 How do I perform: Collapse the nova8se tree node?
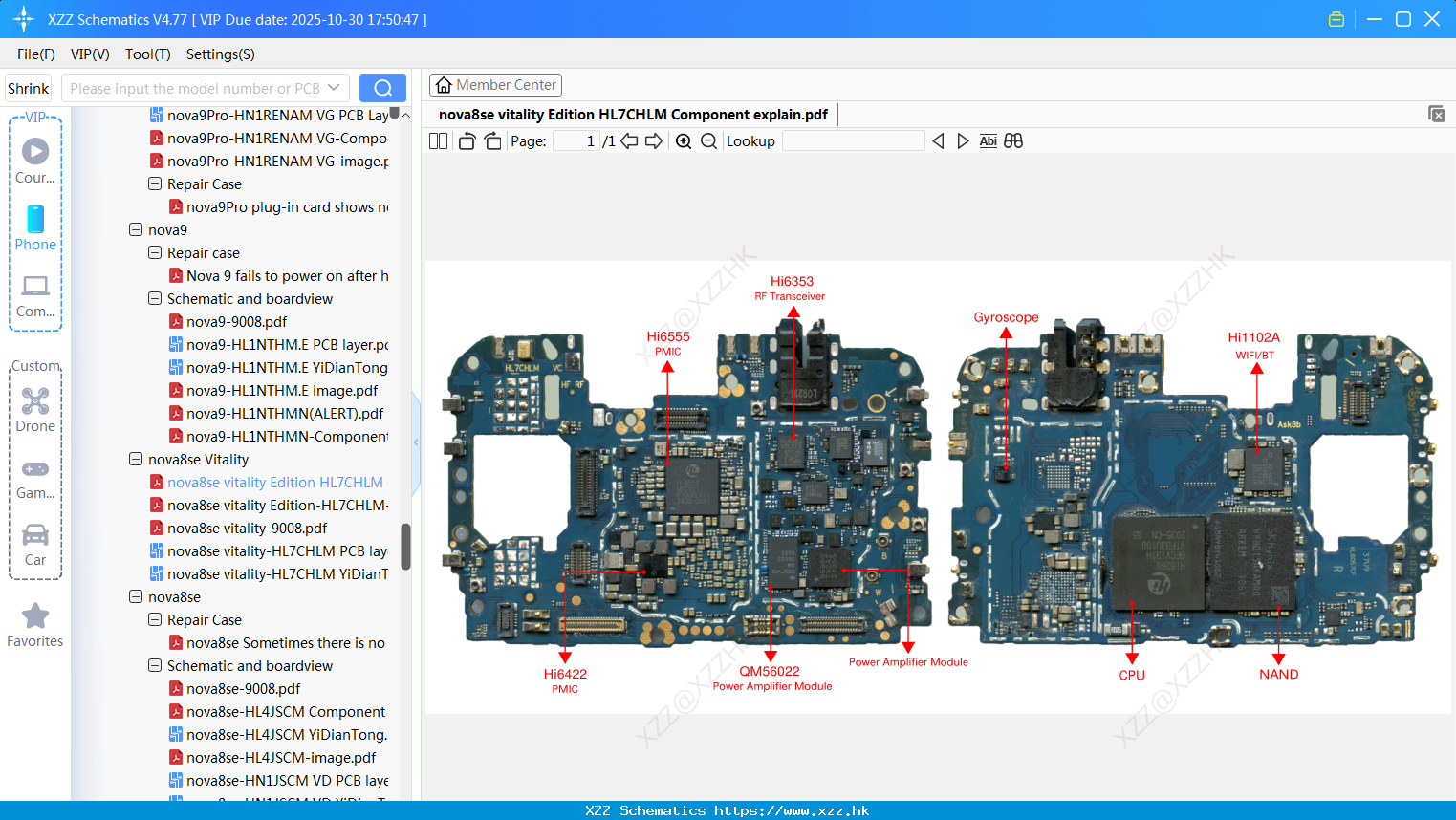coord(136,596)
